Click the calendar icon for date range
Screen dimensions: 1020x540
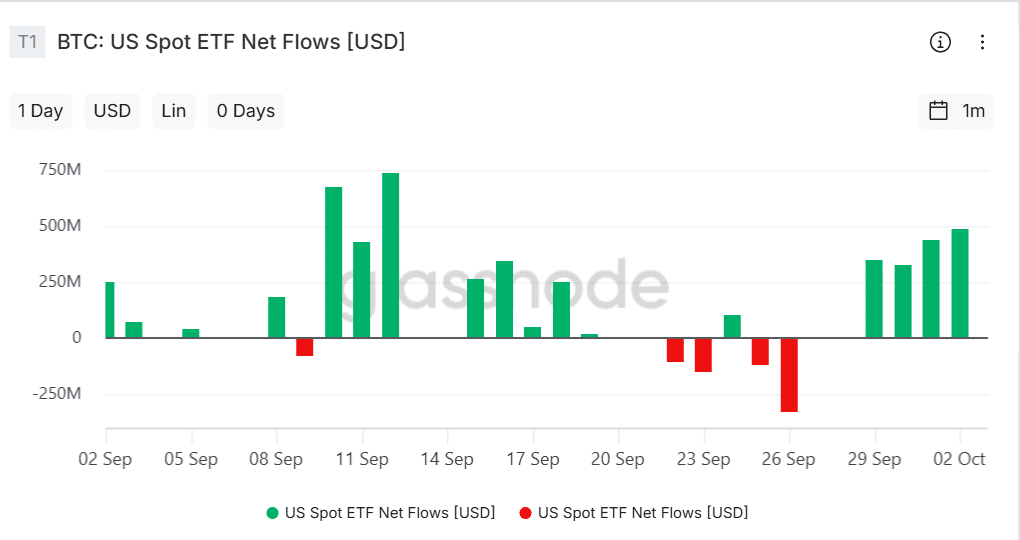[938, 111]
